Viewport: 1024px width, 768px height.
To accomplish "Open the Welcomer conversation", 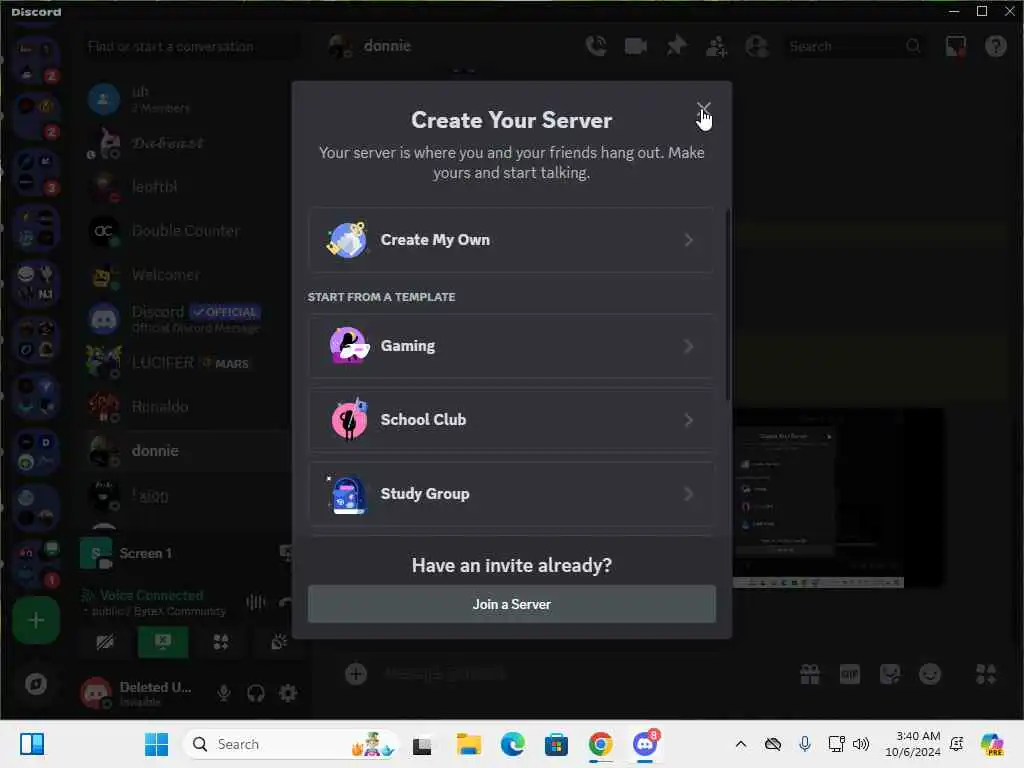I will click(186, 275).
